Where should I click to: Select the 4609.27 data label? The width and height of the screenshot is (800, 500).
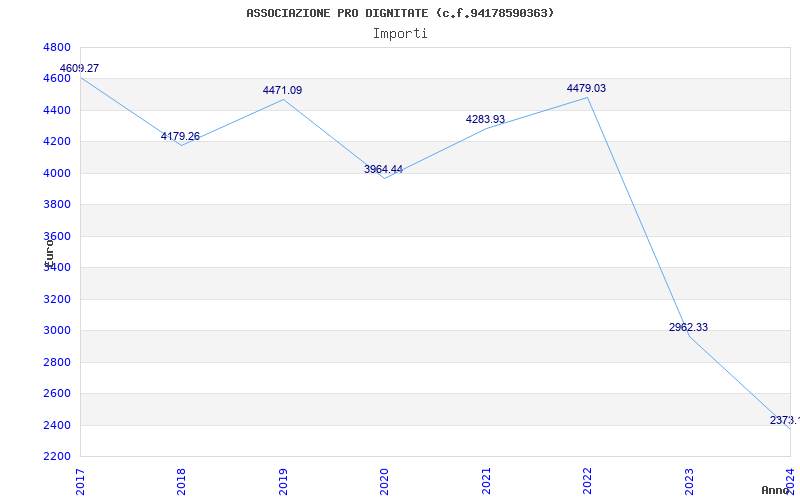pos(79,69)
